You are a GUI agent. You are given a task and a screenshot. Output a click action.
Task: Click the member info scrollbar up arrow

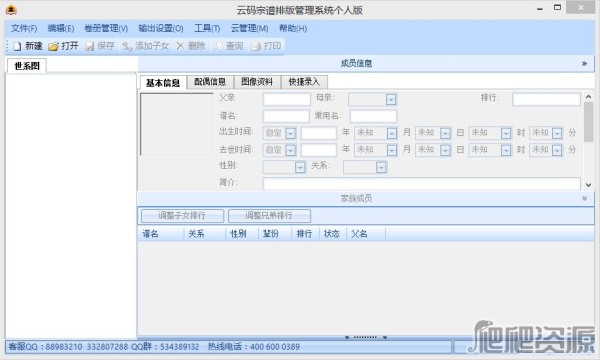click(x=589, y=97)
